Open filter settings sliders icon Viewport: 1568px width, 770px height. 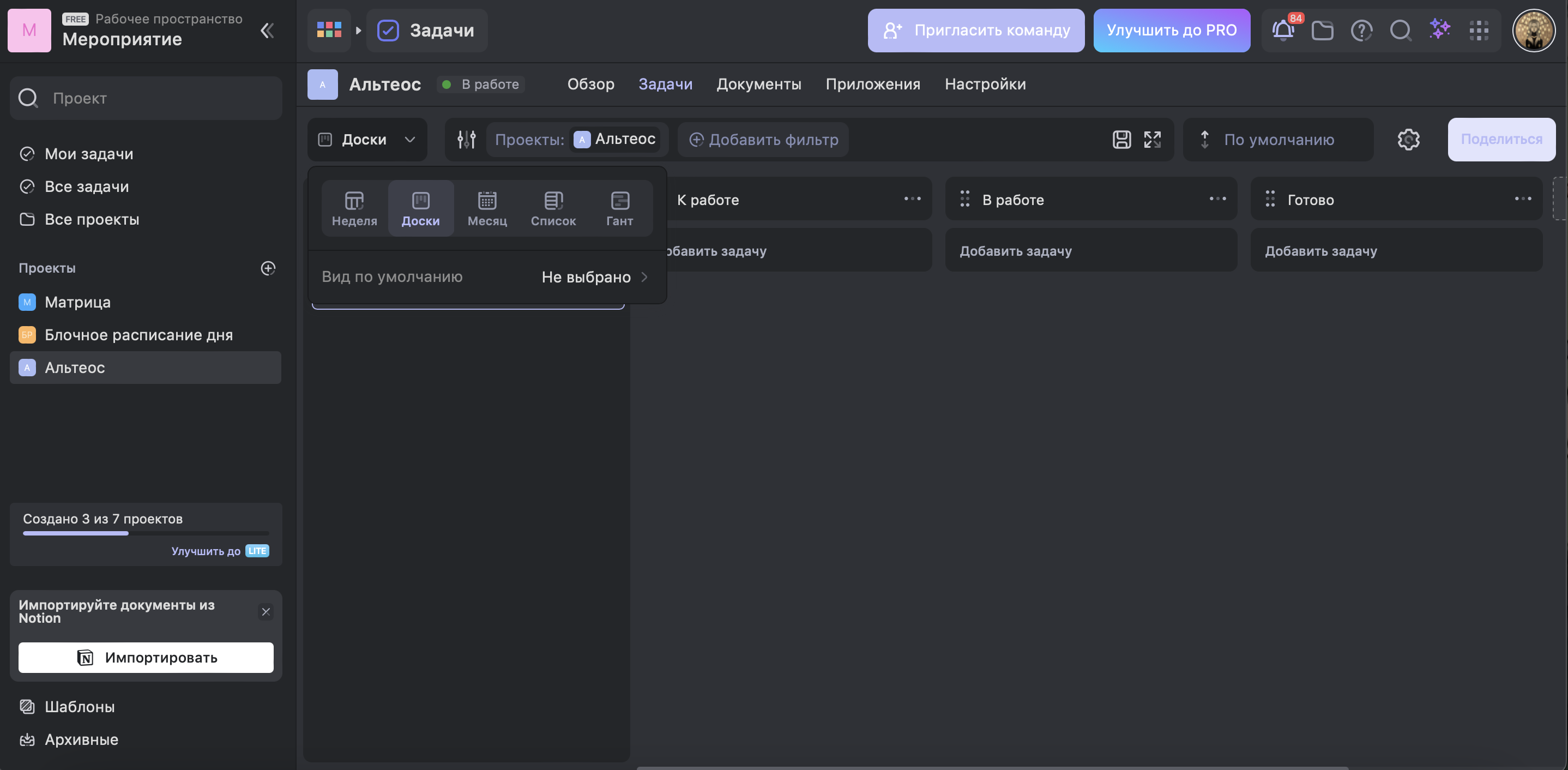466,140
